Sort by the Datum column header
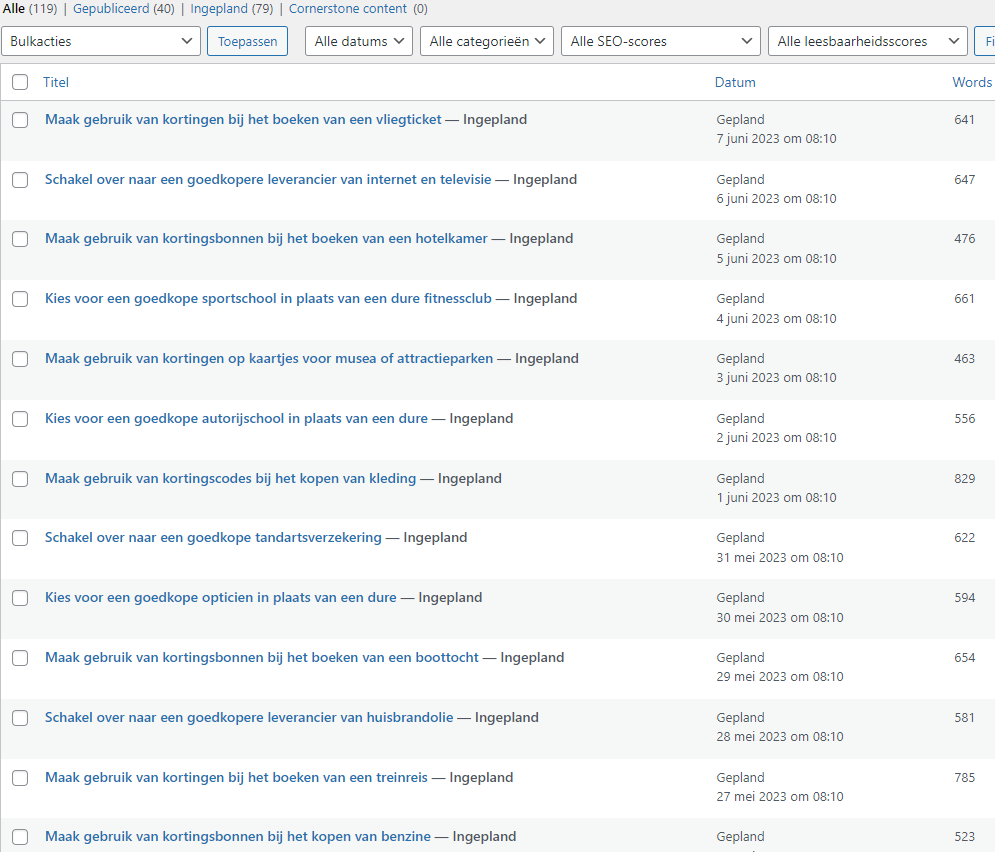 (x=735, y=82)
